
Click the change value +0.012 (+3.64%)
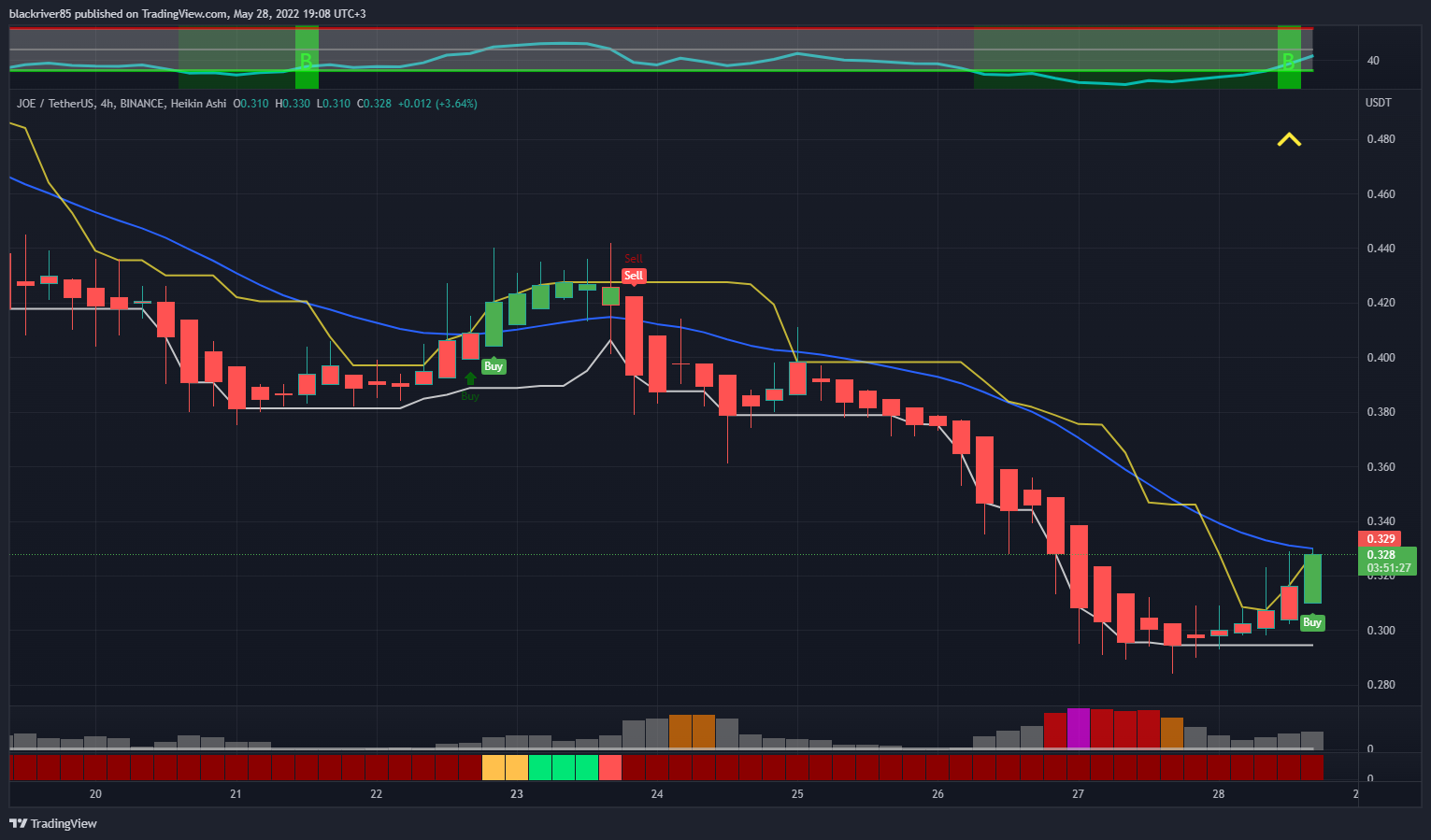pos(437,104)
